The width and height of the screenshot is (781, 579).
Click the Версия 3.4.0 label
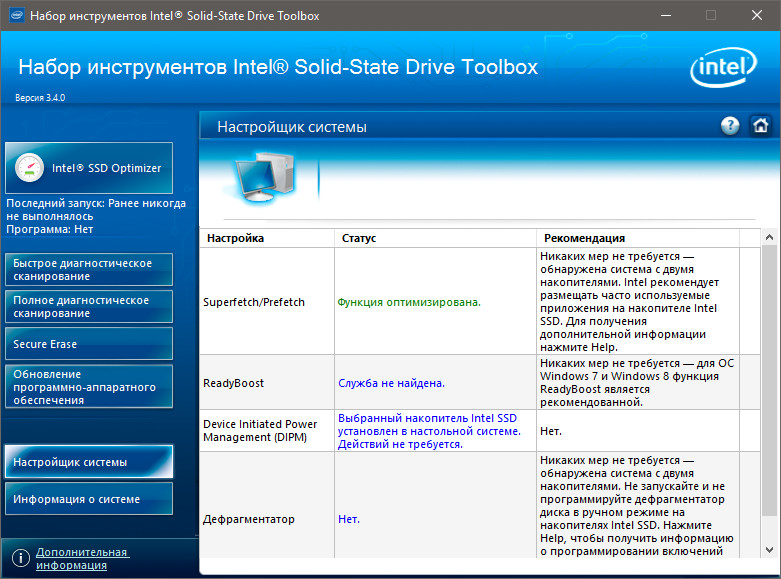40,98
